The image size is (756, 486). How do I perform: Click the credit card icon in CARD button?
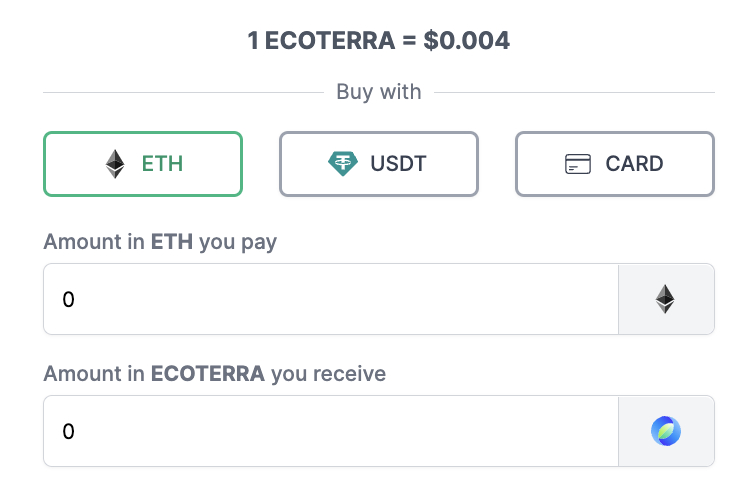(x=578, y=164)
